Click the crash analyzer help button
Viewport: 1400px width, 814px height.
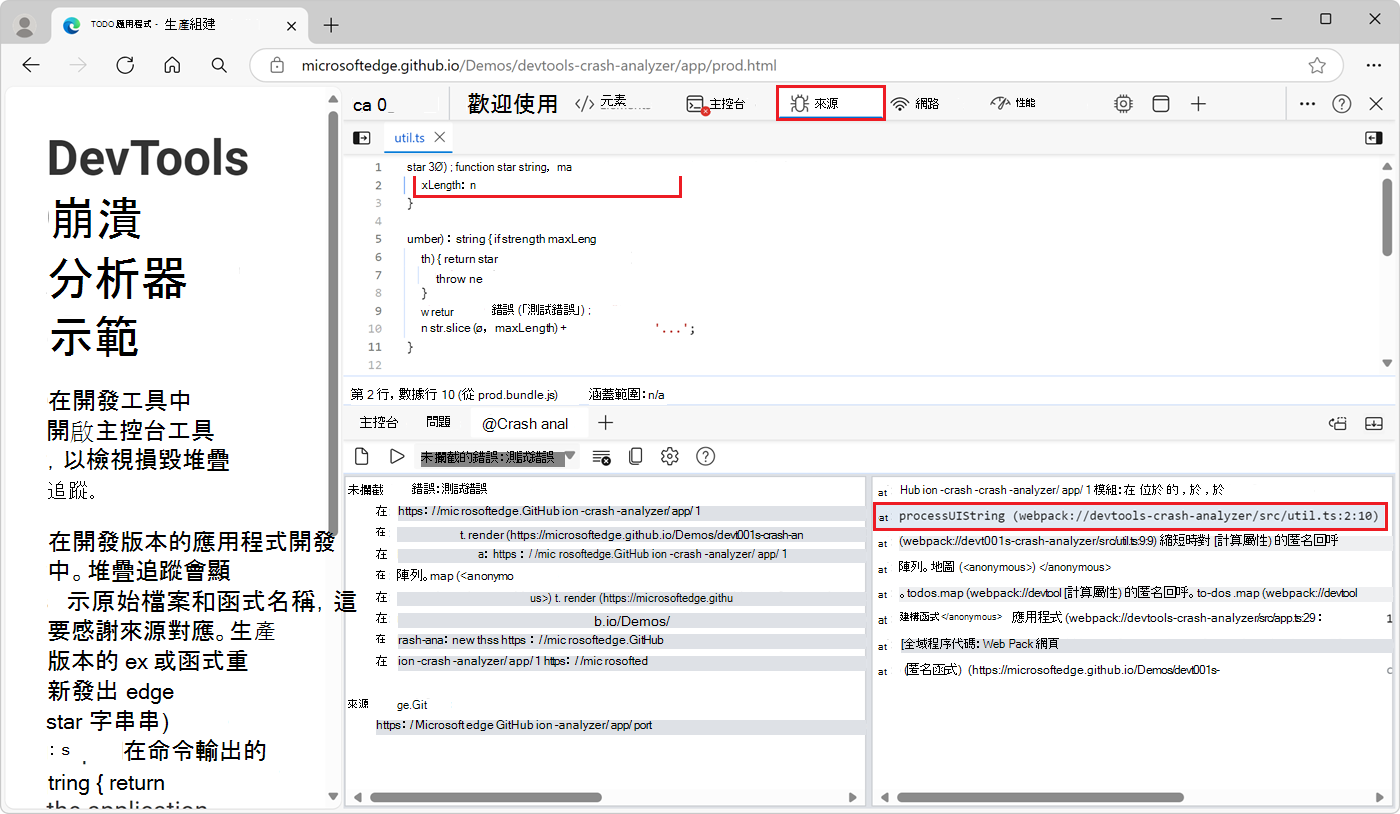click(705, 456)
